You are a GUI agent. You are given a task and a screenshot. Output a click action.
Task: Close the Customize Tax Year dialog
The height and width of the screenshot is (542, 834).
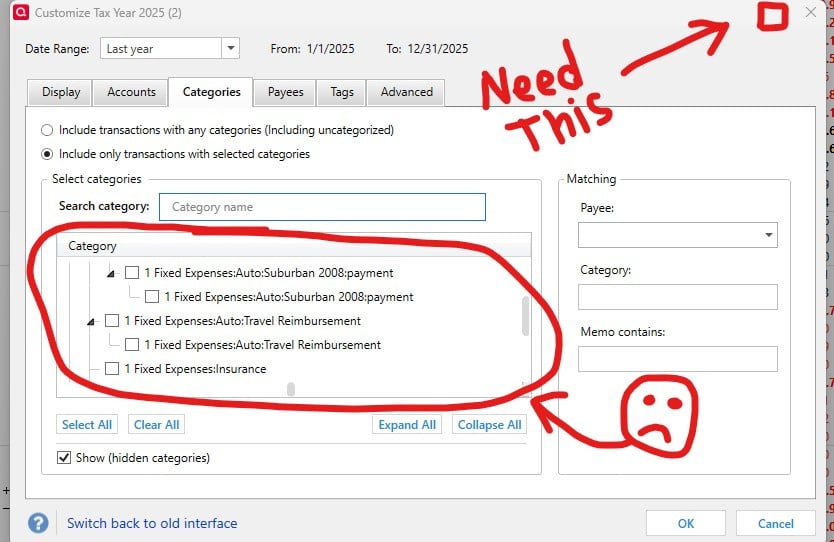pos(811,12)
